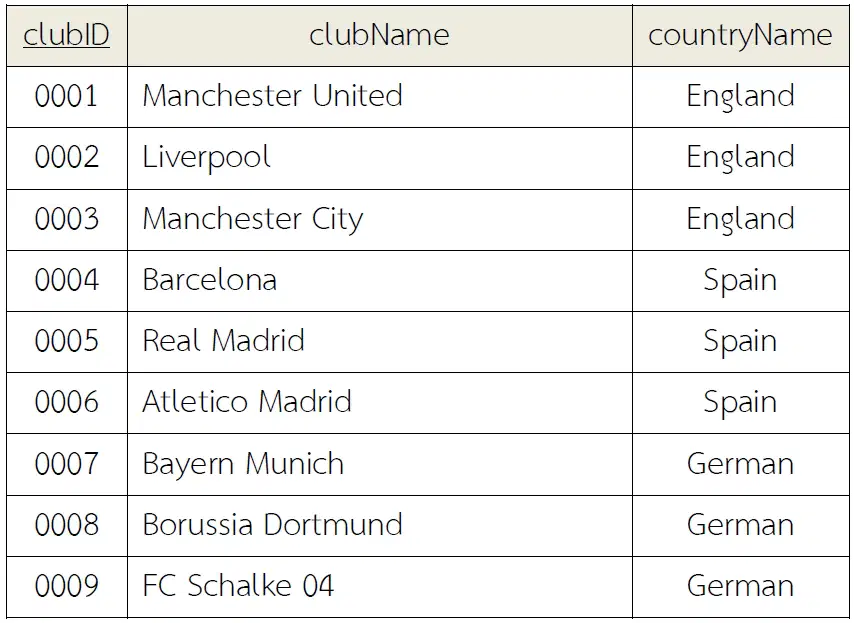The image size is (854, 623).
Task: Select club ID 0007 cell
Action: (x=66, y=465)
